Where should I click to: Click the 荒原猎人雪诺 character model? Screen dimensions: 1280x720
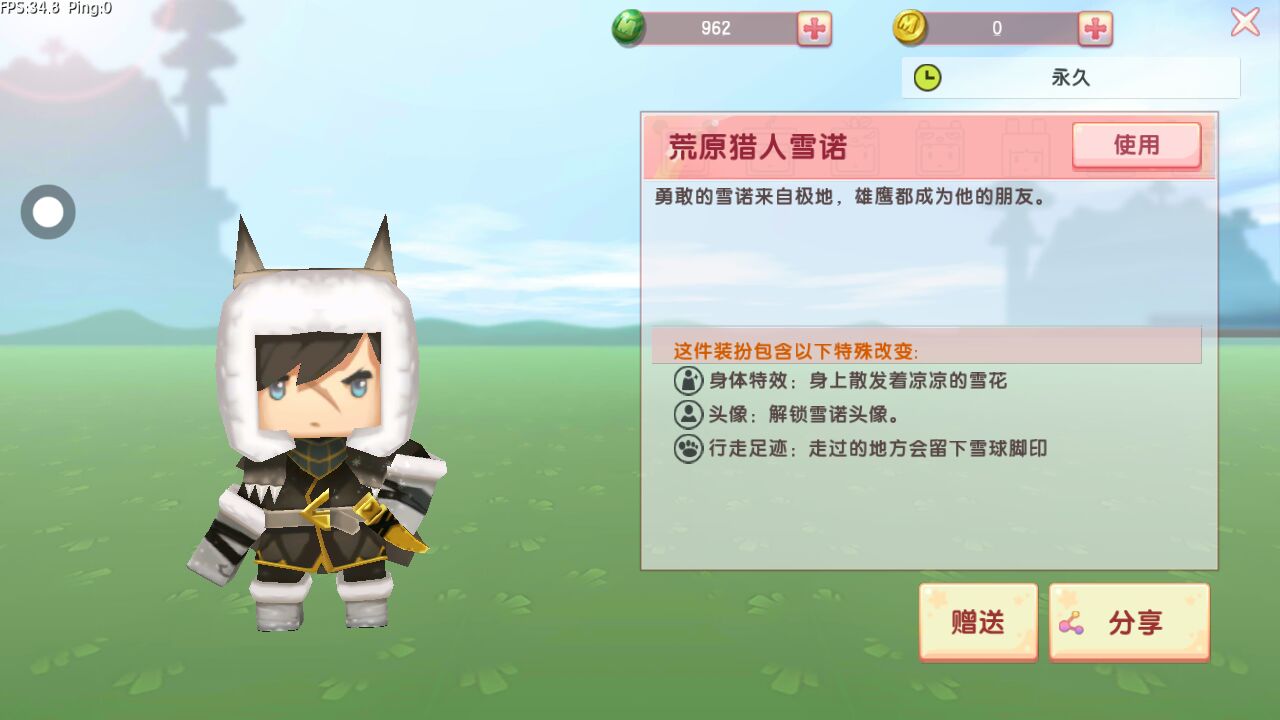tap(316, 425)
